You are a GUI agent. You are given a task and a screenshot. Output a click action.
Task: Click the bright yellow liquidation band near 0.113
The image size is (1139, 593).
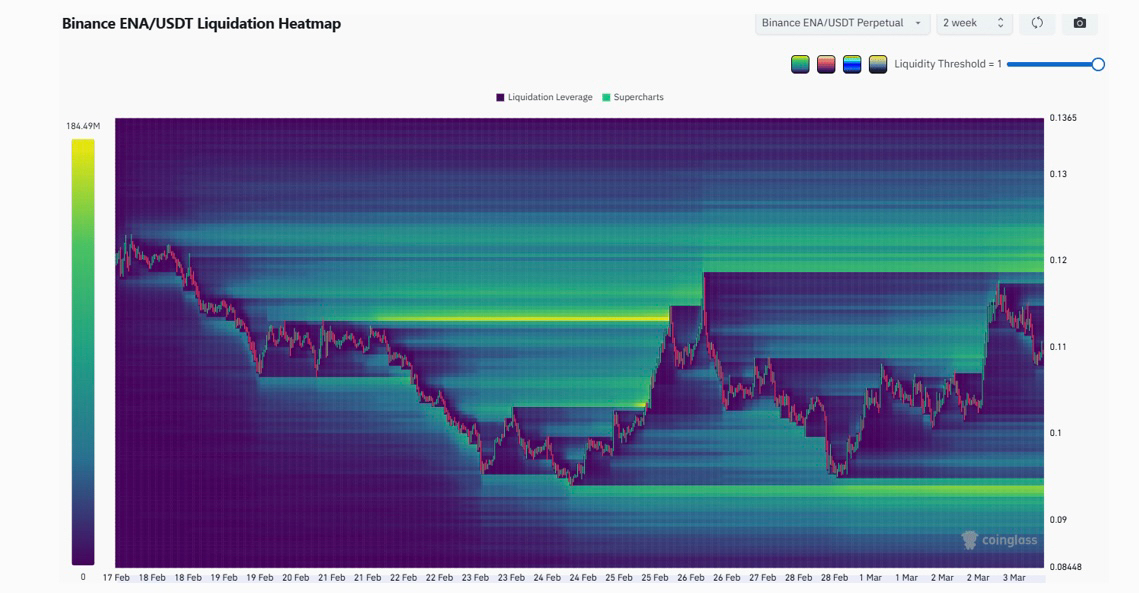click(x=523, y=318)
